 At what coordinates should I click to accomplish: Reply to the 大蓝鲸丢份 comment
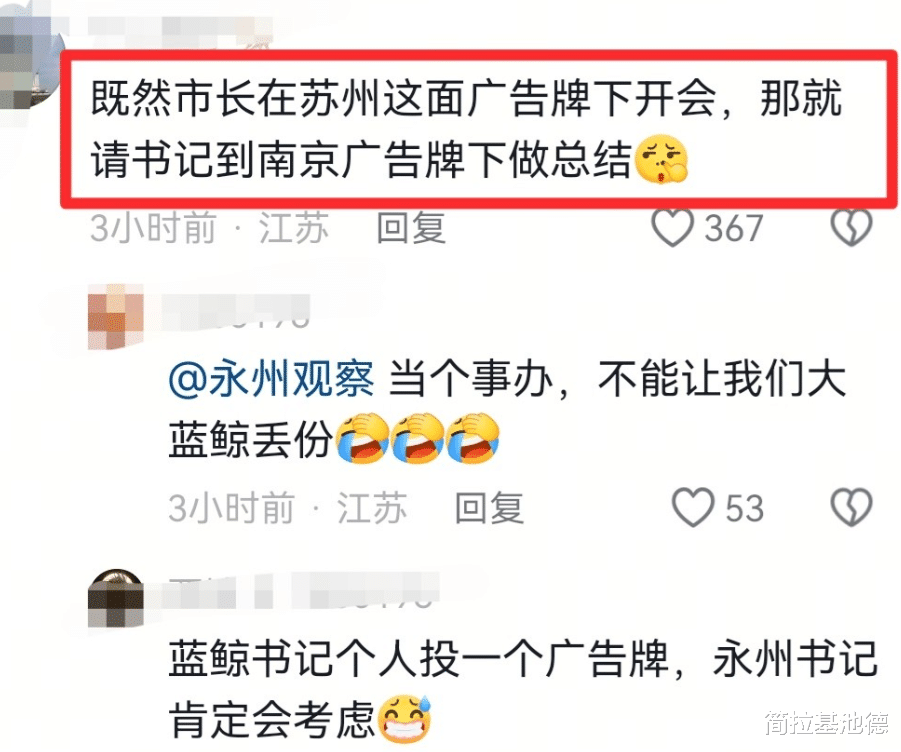tap(490, 508)
